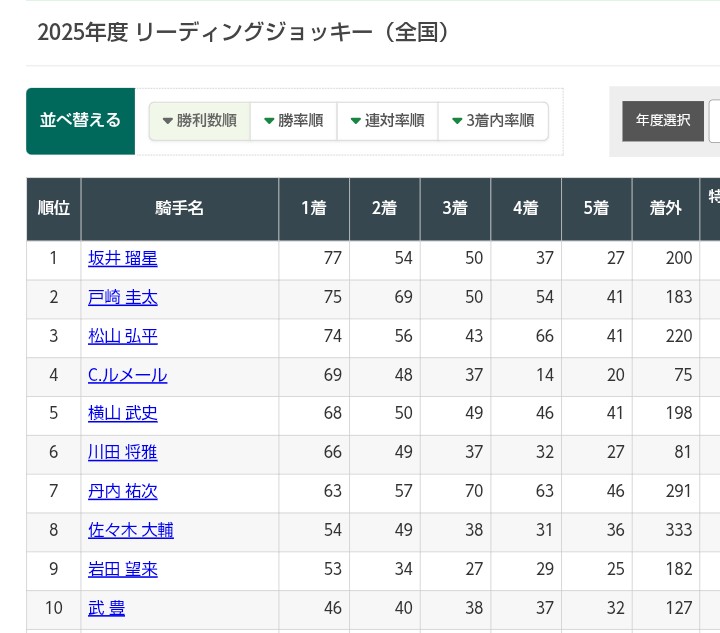
Task: Click the 騎手名 column header
Action: (x=180, y=209)
